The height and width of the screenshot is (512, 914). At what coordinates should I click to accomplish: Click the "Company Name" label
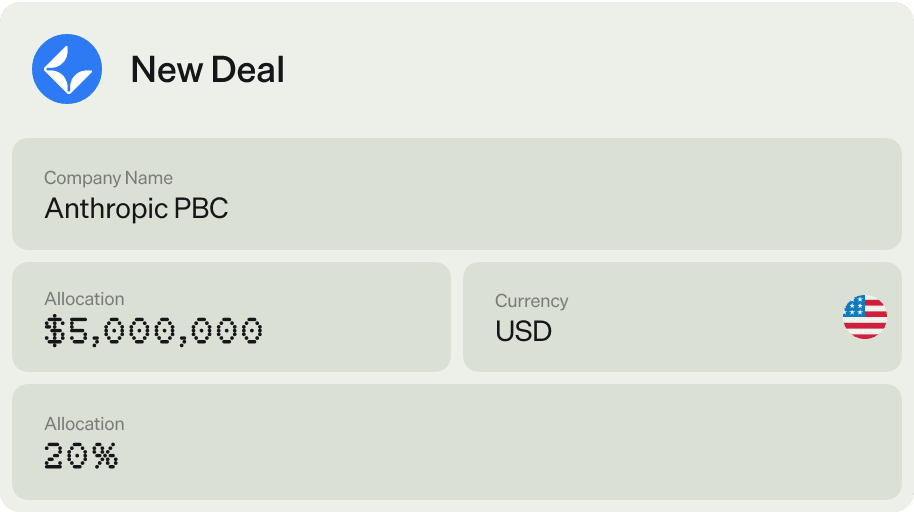click(x=108, y=178)
